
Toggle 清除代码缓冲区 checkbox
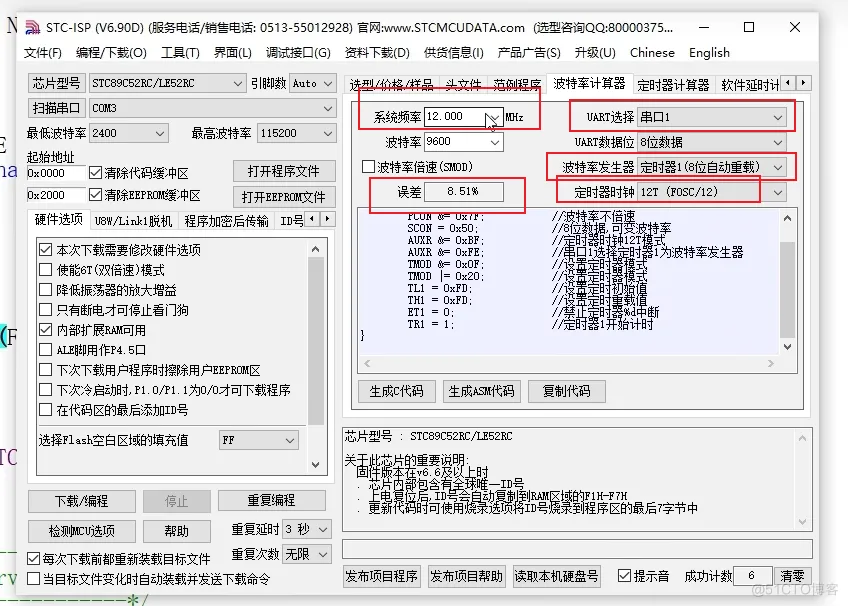(95, 173)
